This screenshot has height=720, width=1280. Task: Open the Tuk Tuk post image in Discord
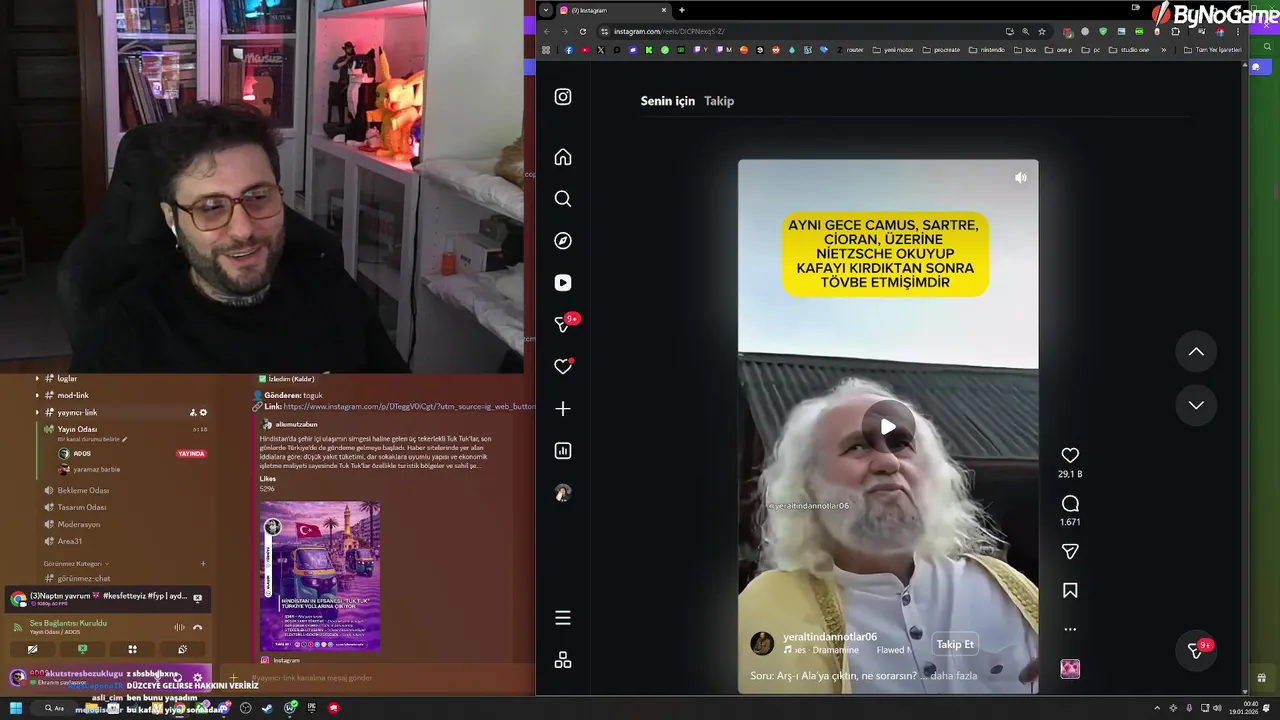click(320, 576)
